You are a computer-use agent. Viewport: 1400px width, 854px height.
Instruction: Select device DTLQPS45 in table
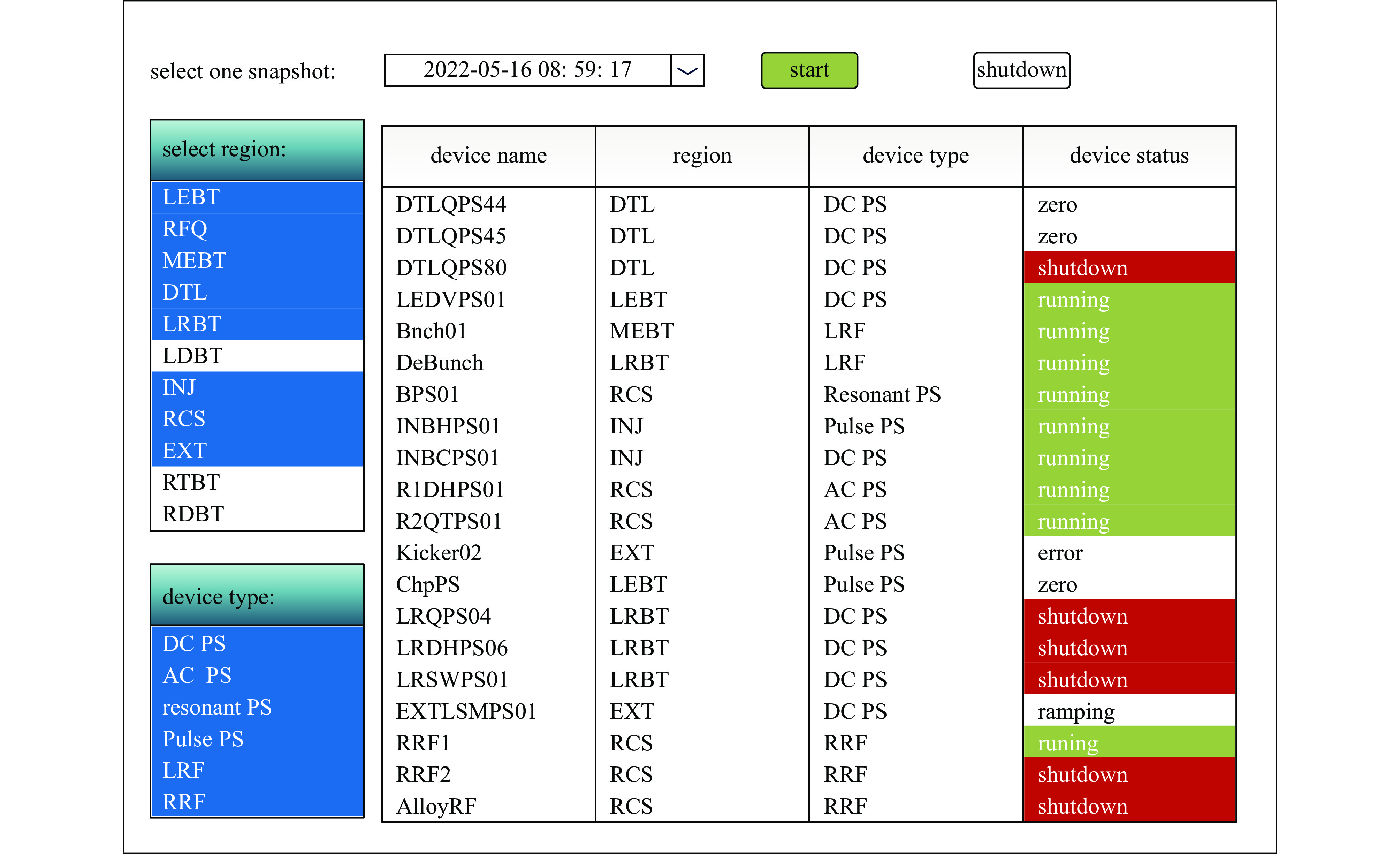click(x=451, y=236)
